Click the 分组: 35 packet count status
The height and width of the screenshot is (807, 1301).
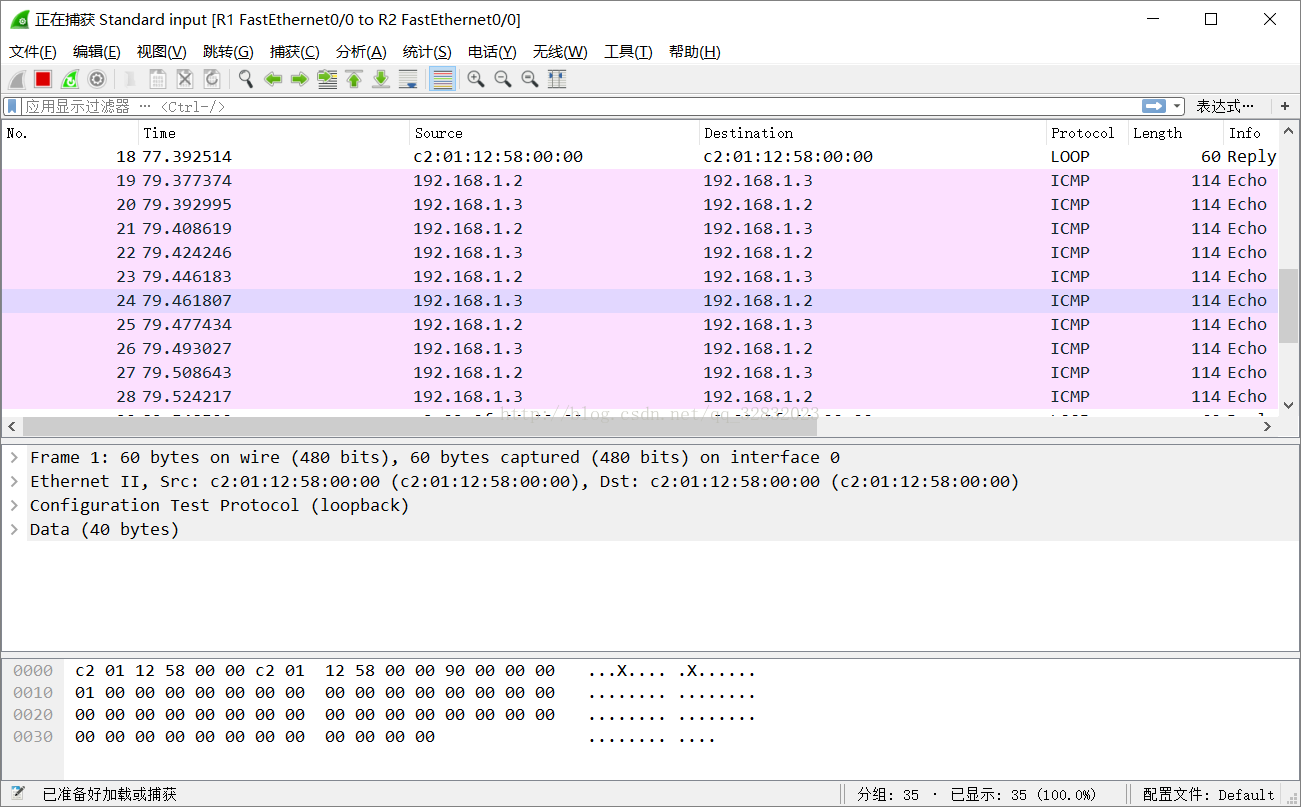click(888, 795)
